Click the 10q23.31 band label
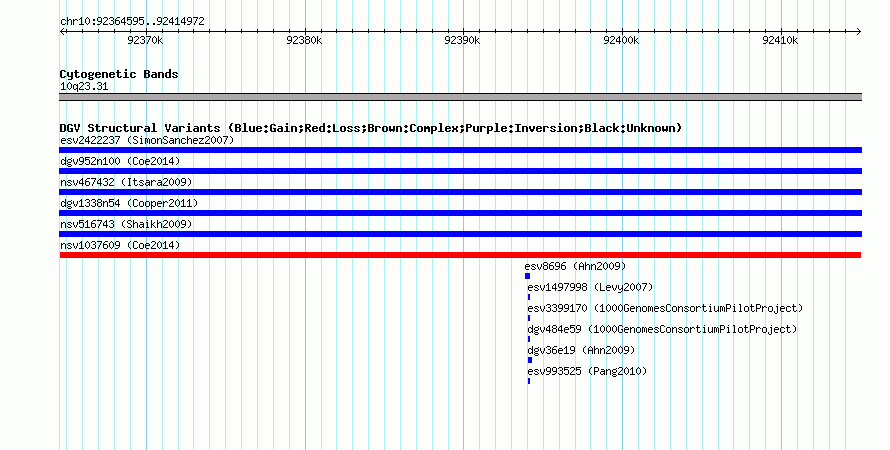Viewport: 890px width, 450px height. [84, 86]
